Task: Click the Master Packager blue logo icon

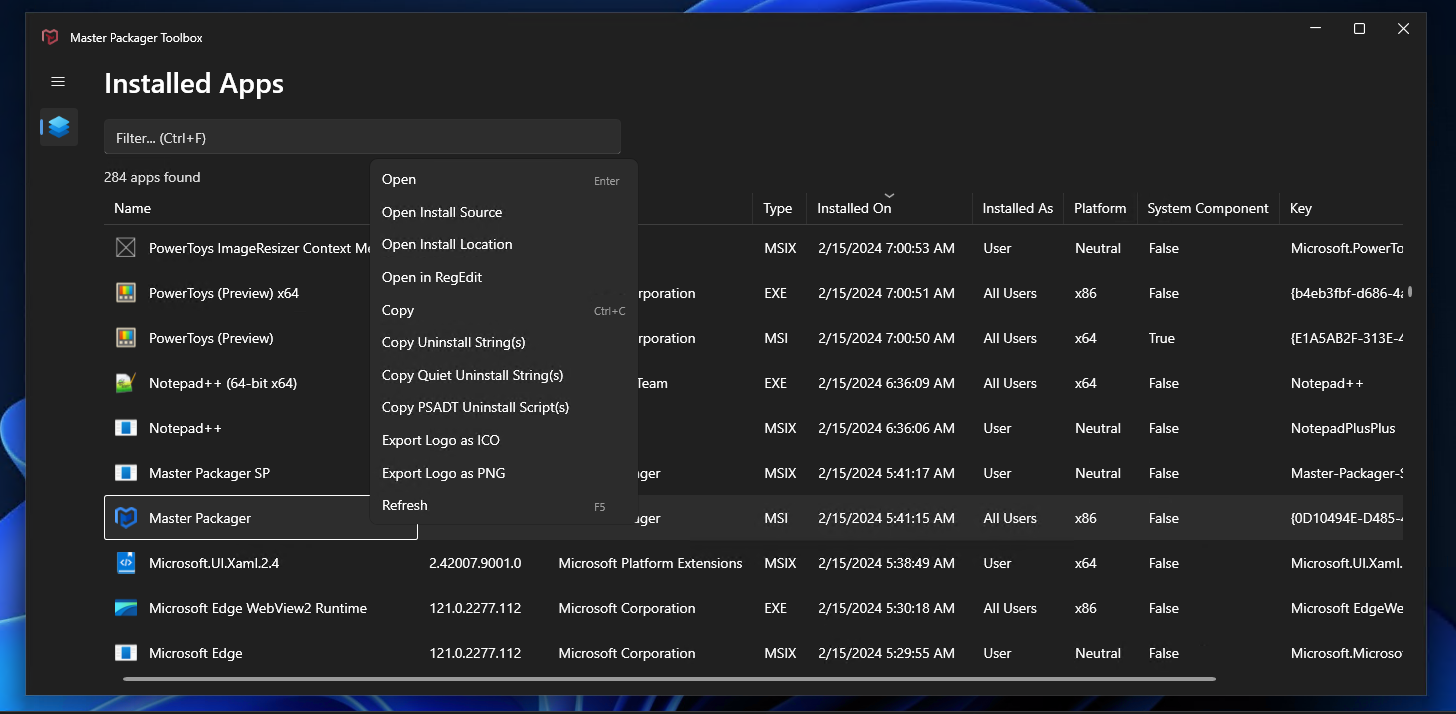Action: 125,518
